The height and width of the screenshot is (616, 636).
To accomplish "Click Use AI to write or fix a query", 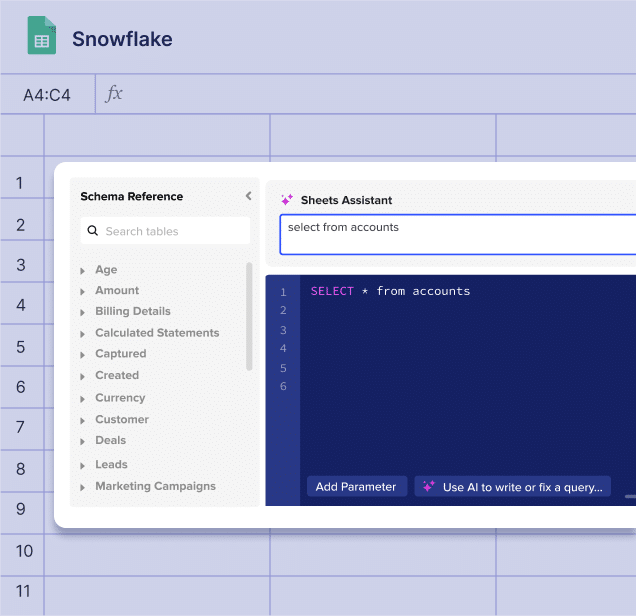I will 513,486.
